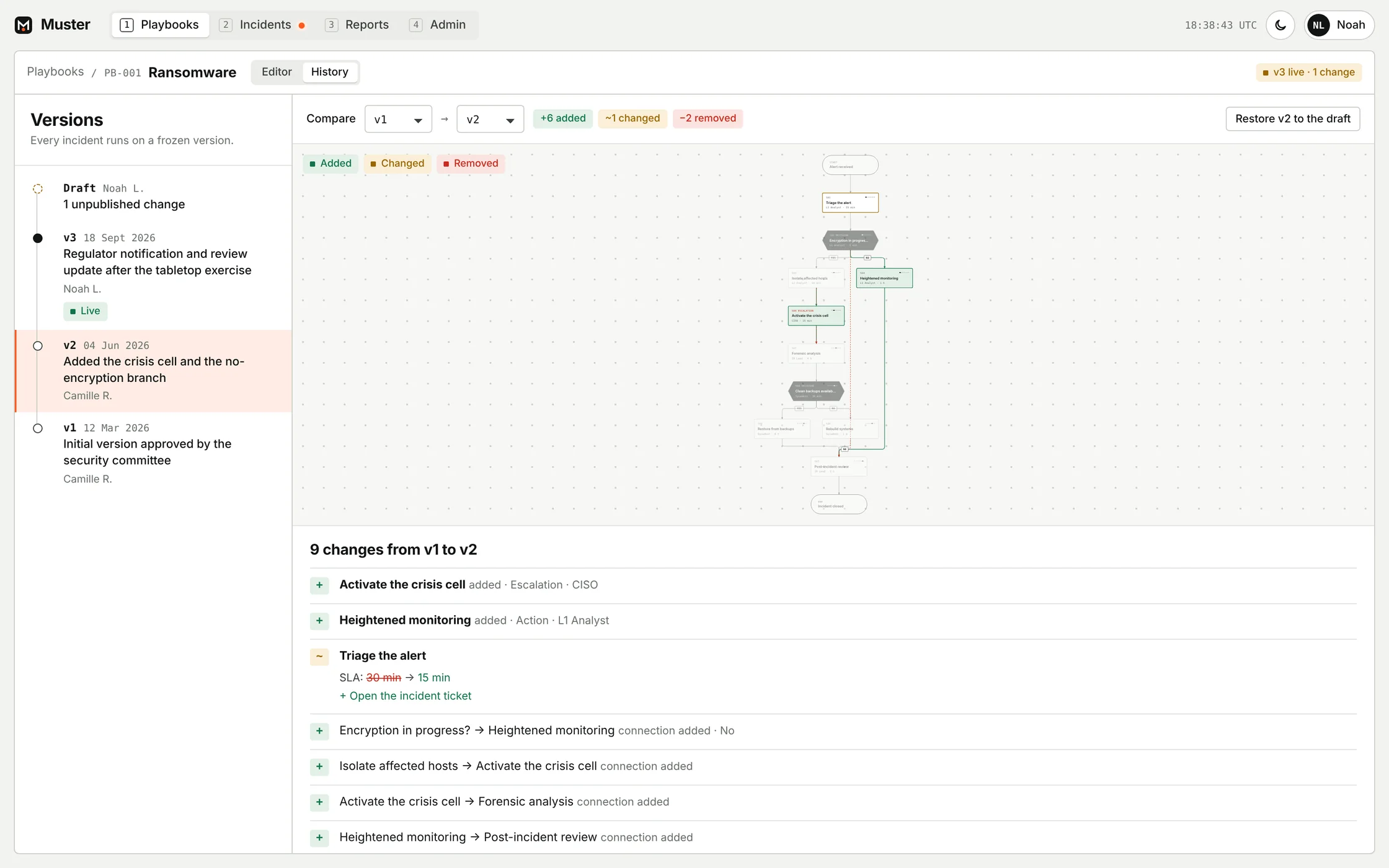Viewport: 1389px width, 868px height.
Task: Restore v2 to the draft
Action: (x=1292, y=119)
